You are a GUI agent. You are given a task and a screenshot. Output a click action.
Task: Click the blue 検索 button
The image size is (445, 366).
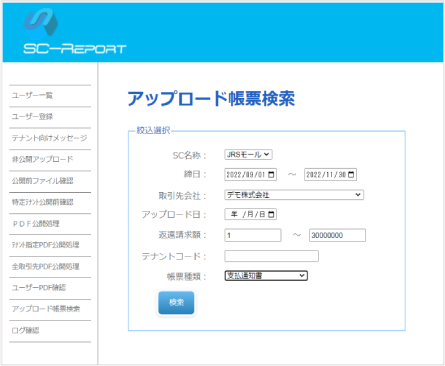176,303
